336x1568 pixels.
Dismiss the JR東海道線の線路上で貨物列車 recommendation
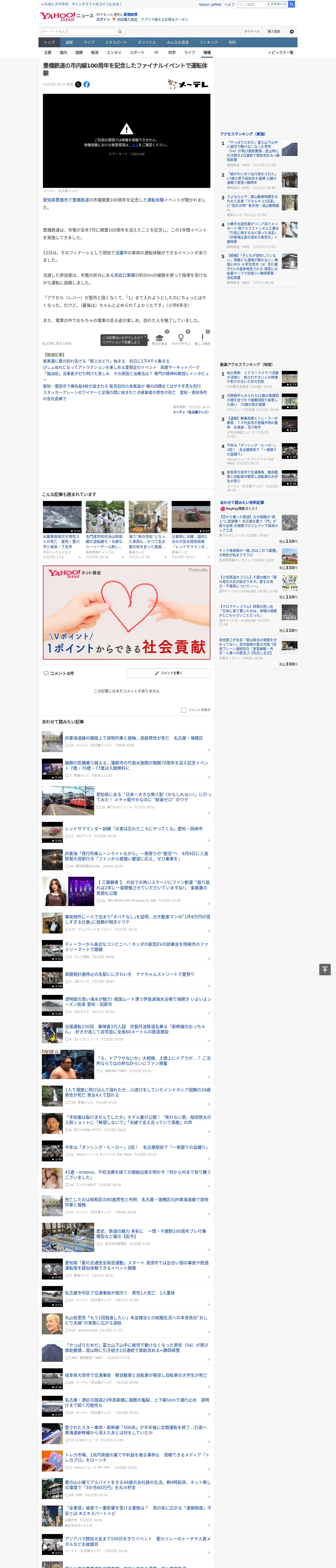[209, 750]
